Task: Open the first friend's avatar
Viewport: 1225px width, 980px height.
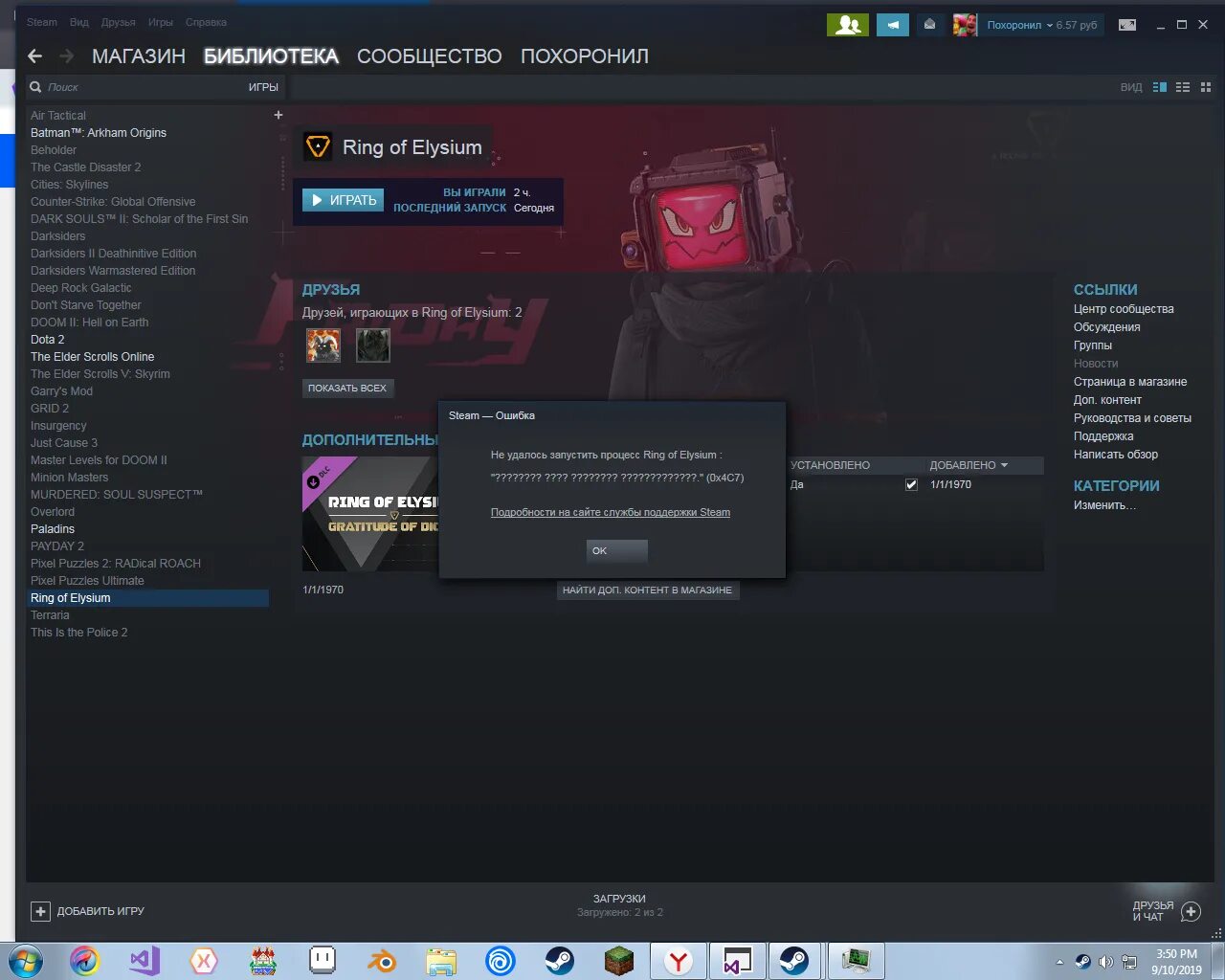Action: coord(323,345)
